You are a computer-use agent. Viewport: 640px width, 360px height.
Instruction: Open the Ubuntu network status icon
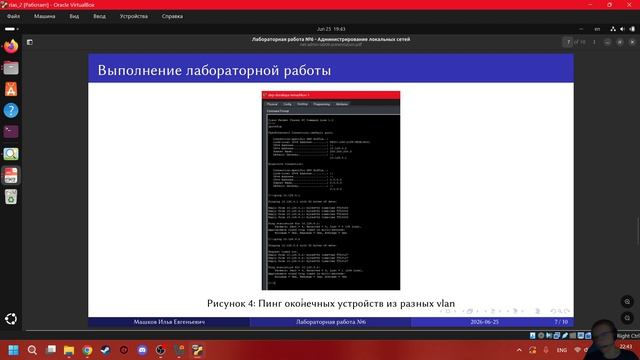click(613, 29)
